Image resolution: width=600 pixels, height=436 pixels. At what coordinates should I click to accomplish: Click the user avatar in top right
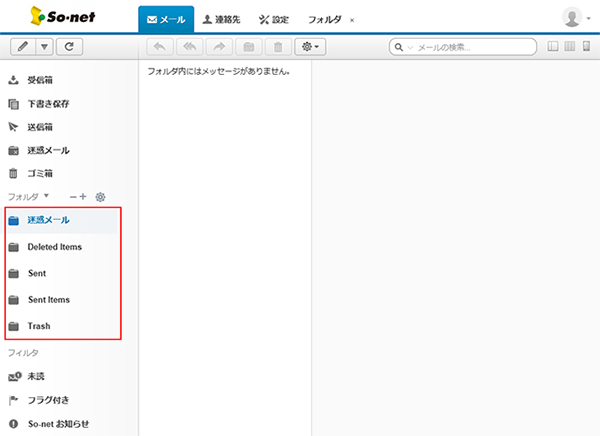pos(573,18)
